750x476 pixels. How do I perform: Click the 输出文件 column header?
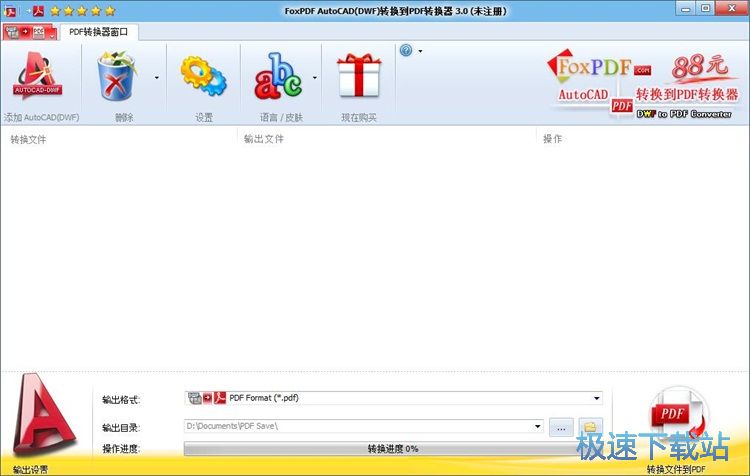tap(264, 139)
